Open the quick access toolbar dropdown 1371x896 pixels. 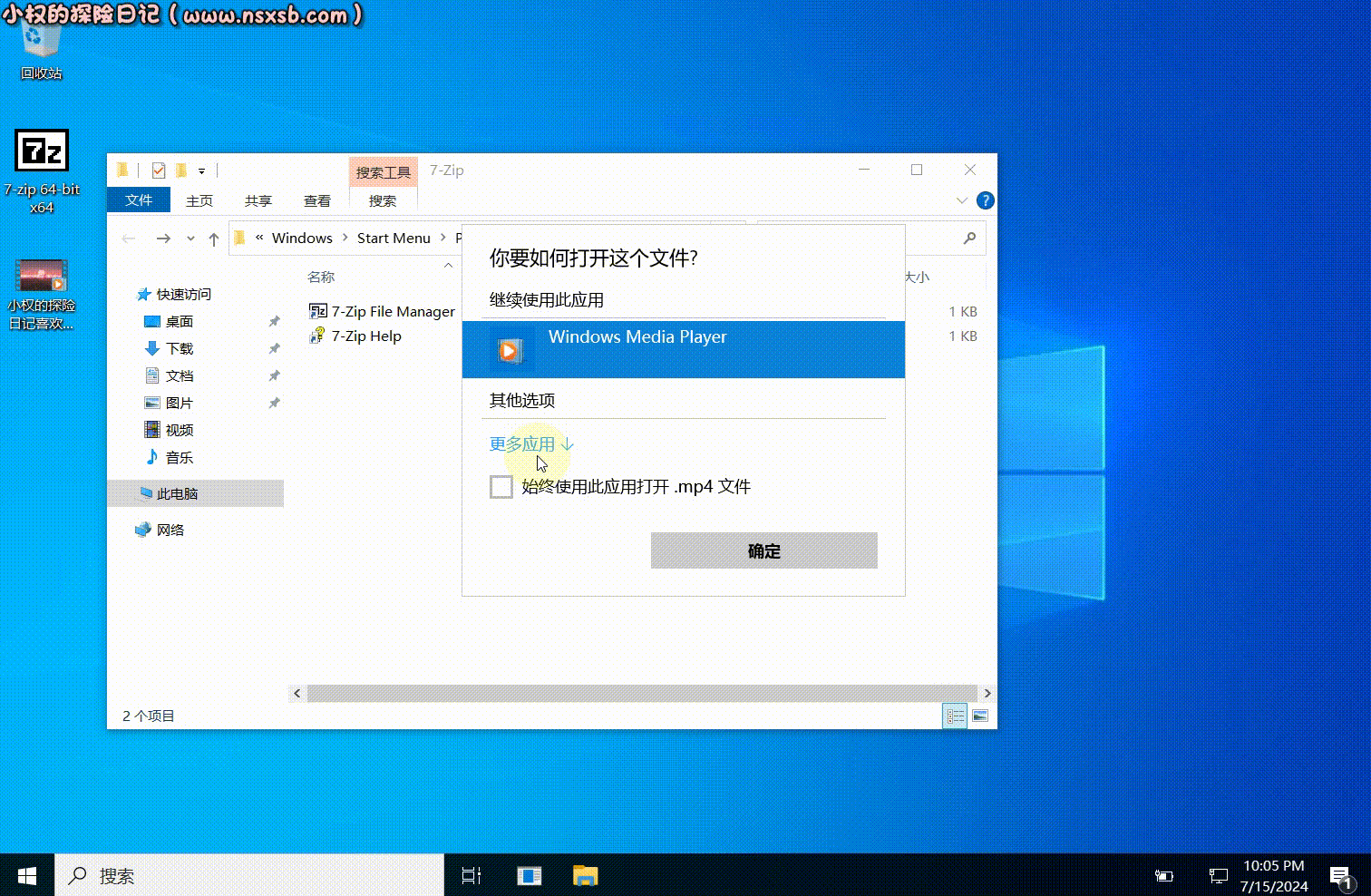tap(201, 170)
